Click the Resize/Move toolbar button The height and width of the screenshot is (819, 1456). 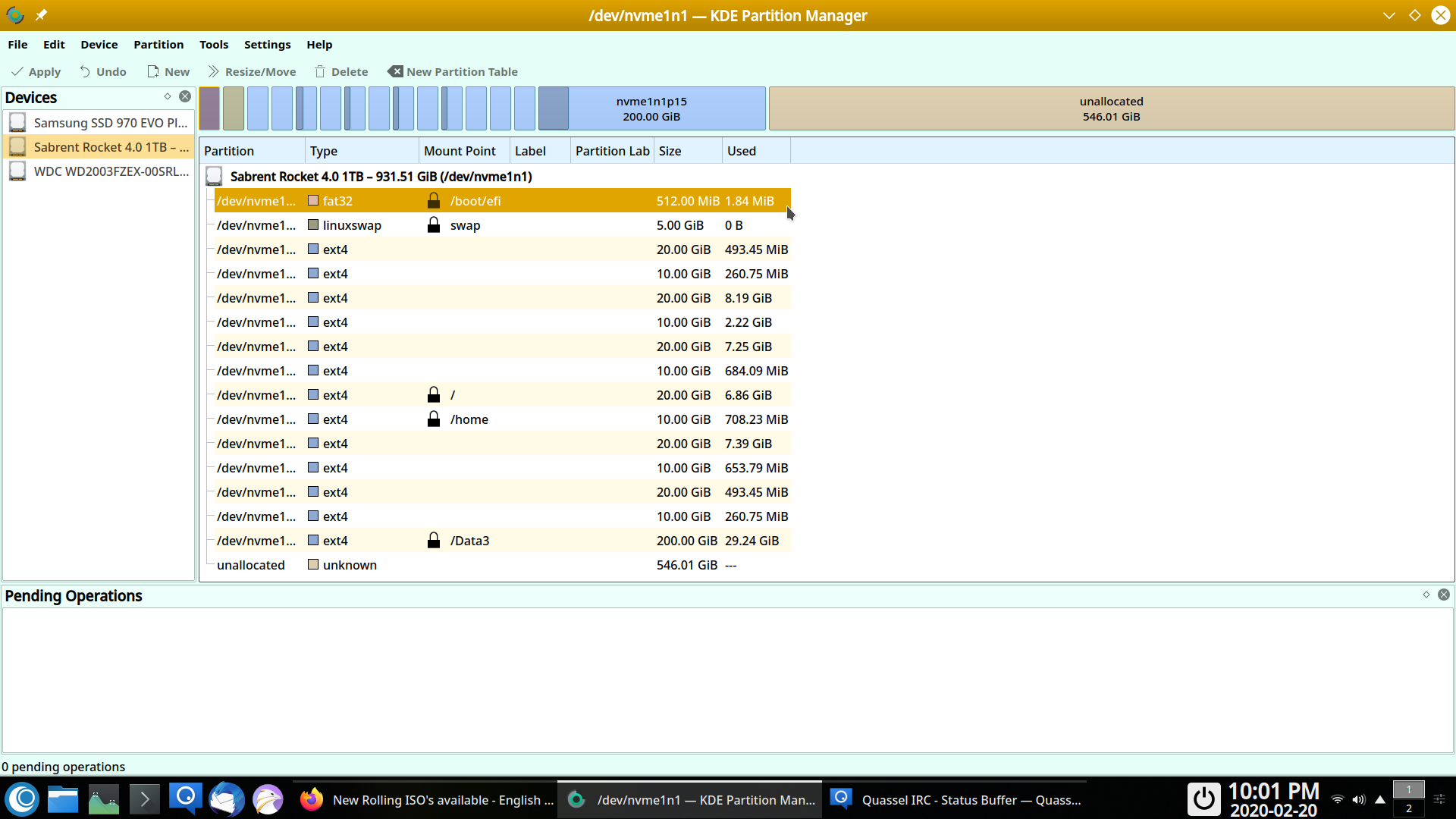click(252, 72)
